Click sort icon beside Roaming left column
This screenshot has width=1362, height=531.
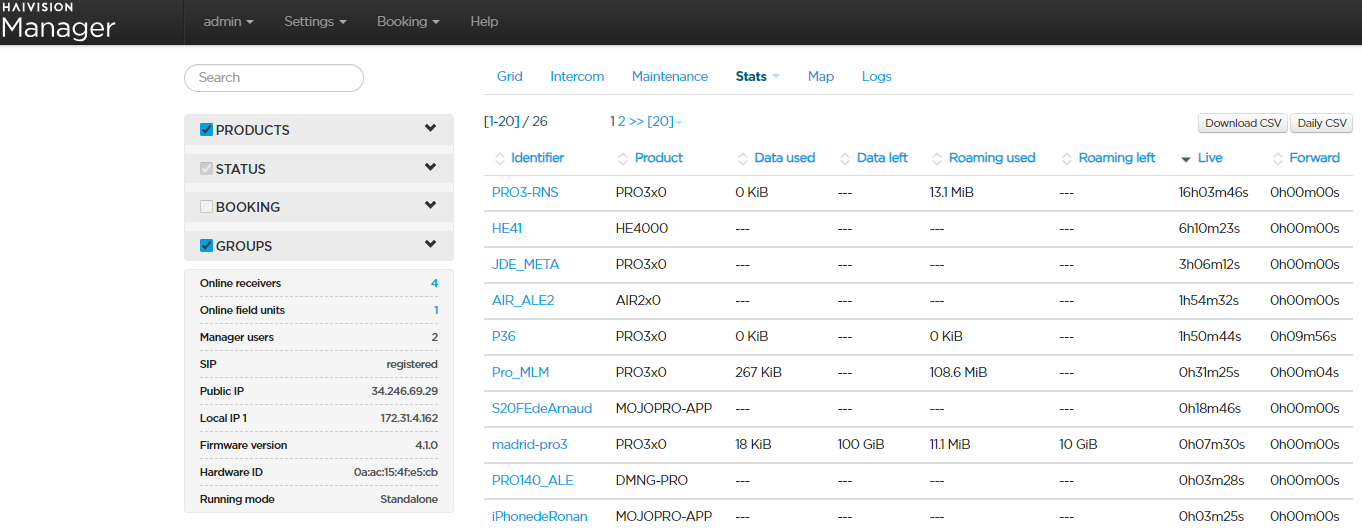[1067, 158]
